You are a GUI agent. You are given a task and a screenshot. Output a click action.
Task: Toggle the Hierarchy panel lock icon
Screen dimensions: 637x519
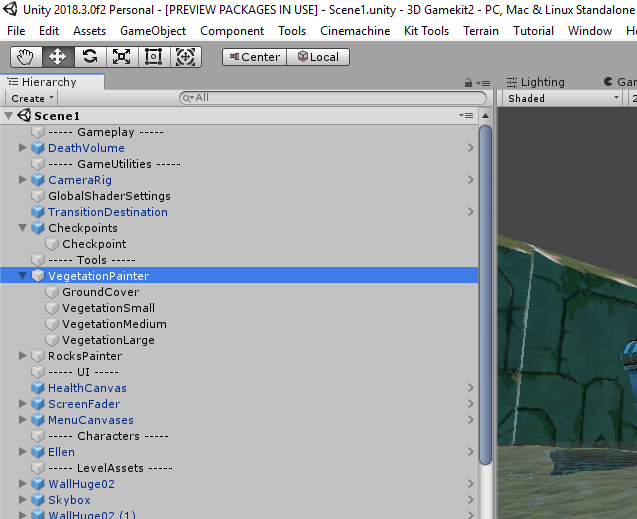point(468,83)
